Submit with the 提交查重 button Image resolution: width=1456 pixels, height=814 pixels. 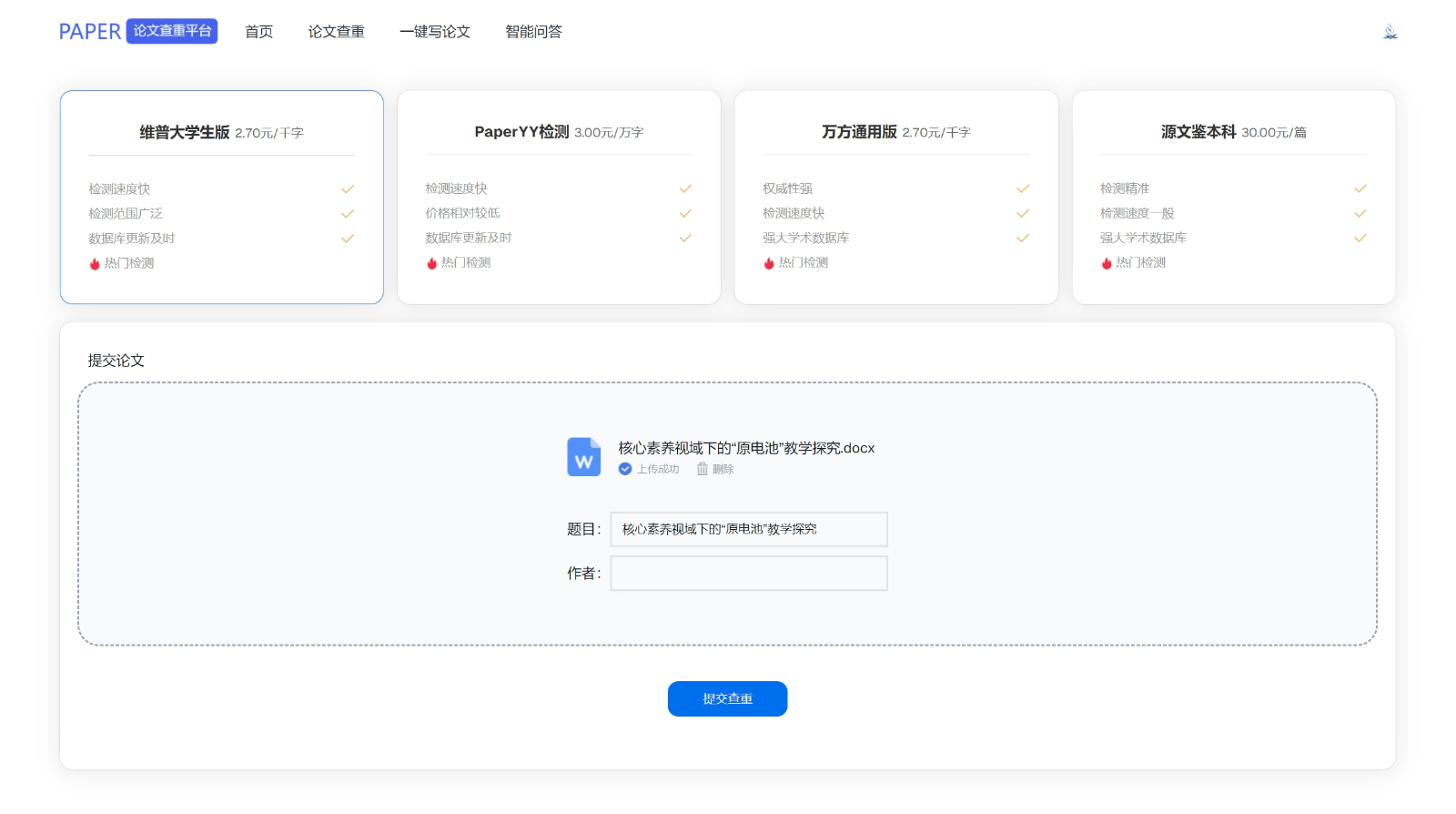(728, 699)
